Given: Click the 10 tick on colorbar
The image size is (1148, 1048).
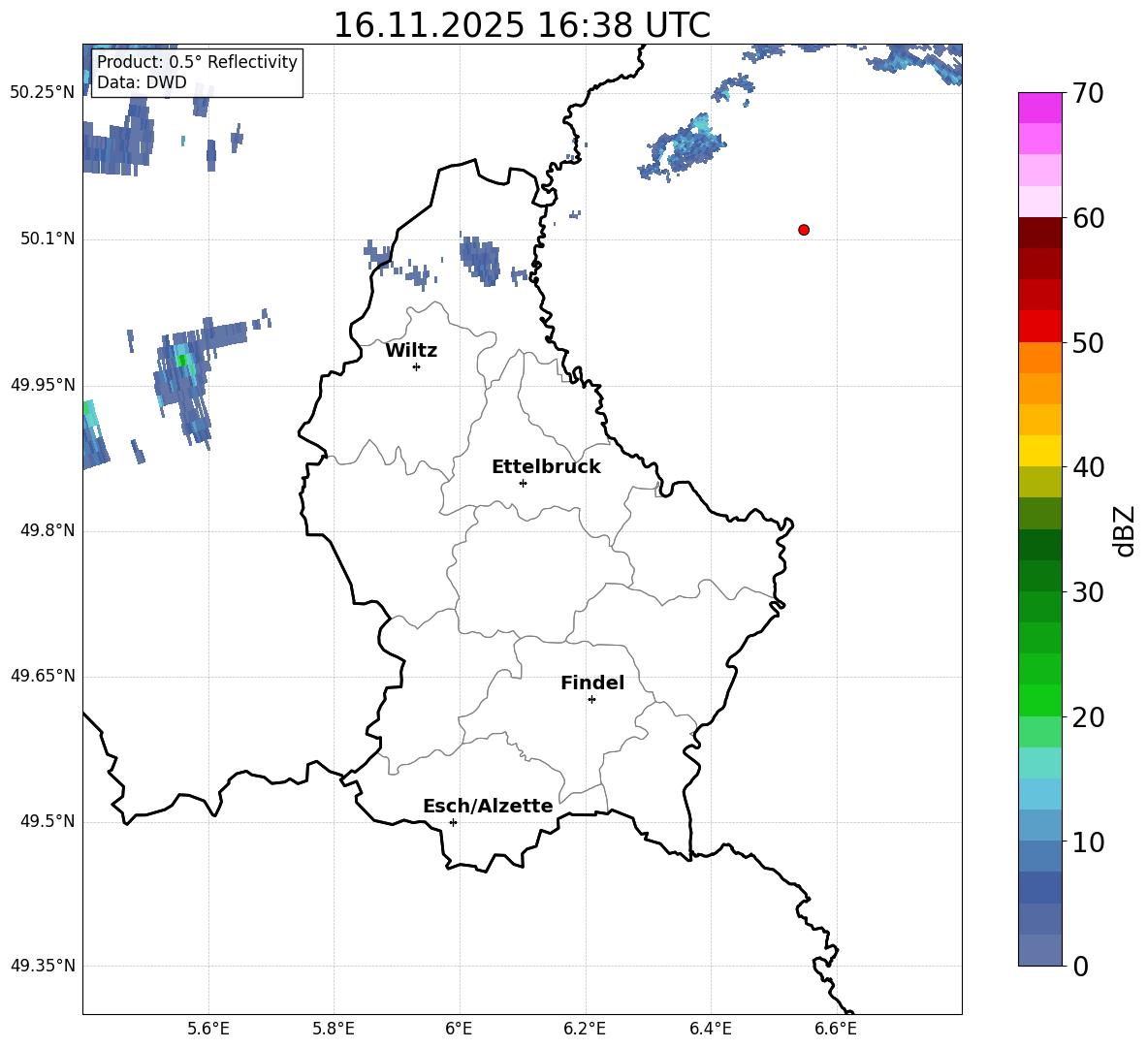Looking at the screenshot, I should pyautogui.click(x=1088, y=842).
